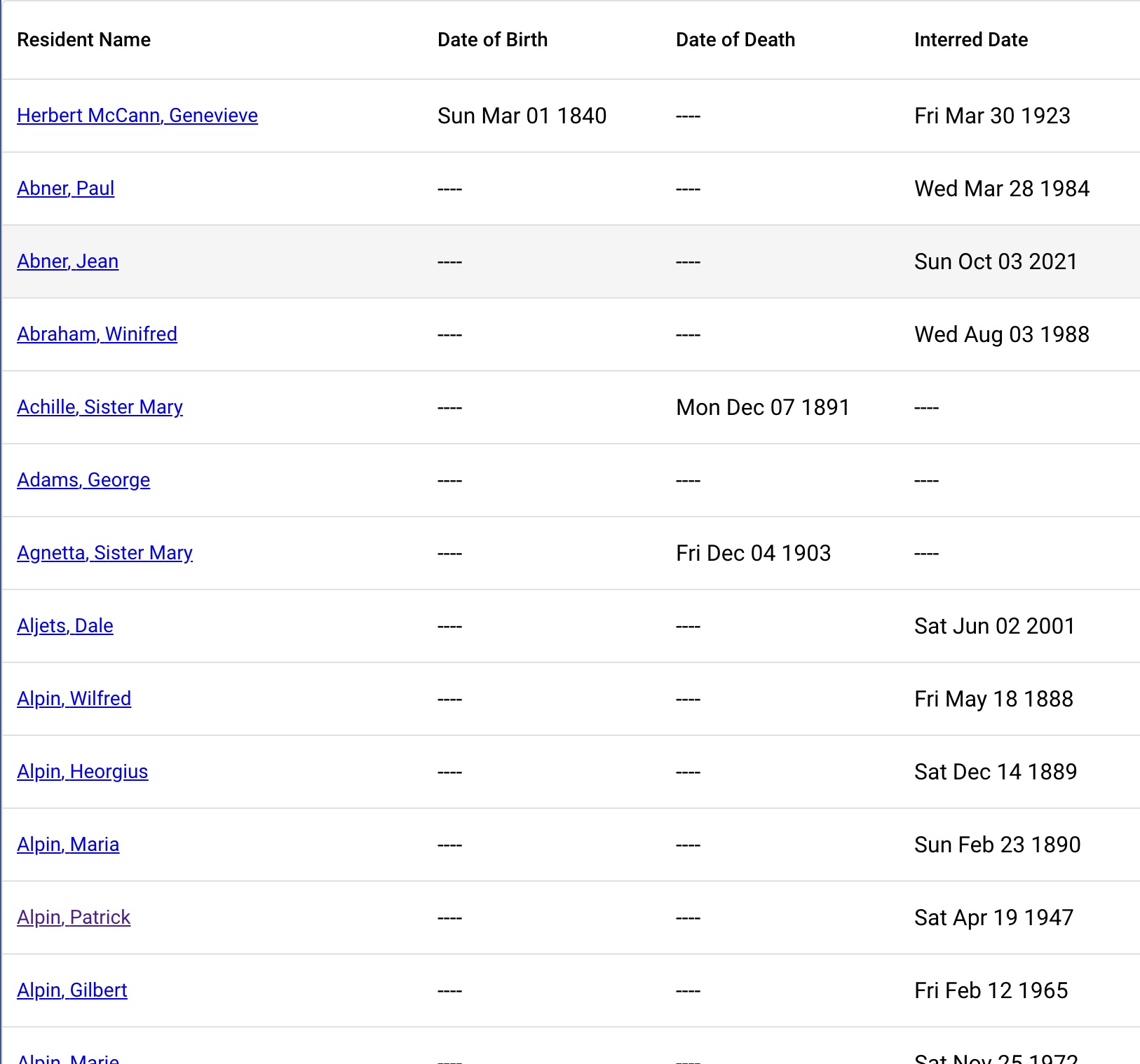Click birth date Sun Mar 01 1840
Viewport: 1140px width, 1064px height.
[x=522, y=116]
